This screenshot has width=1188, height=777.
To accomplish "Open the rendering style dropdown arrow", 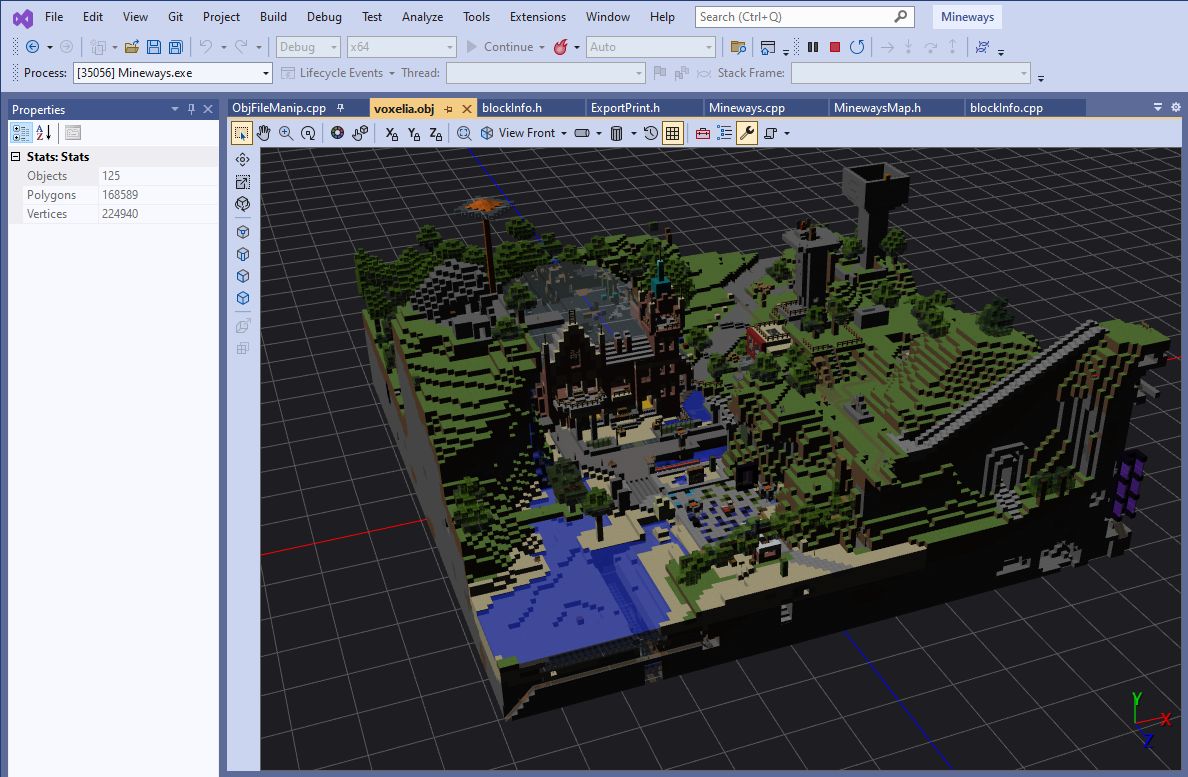I will tap(599, 134).
